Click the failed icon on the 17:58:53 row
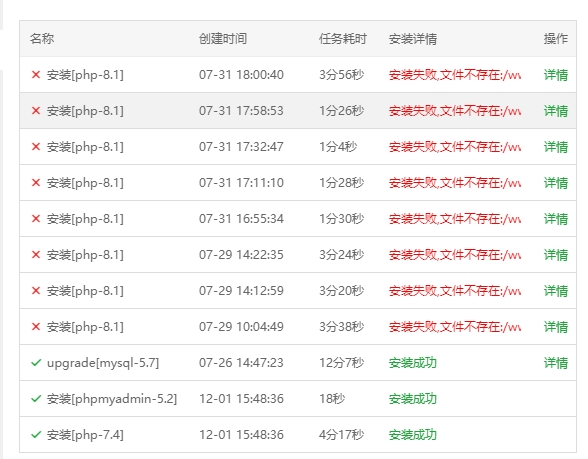Screen dimensions: 588x459 pos(36,111)
